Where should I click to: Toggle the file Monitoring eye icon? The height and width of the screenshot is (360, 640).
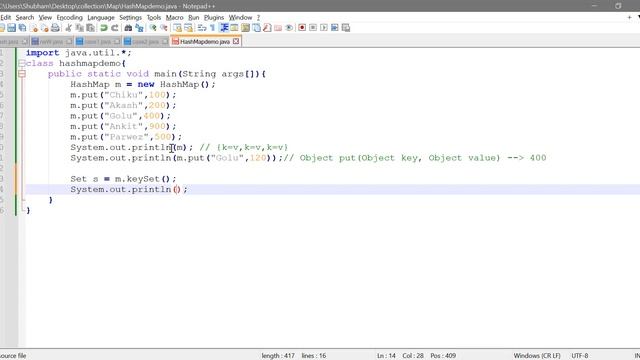pyautogui.click(x=289, y=28)
